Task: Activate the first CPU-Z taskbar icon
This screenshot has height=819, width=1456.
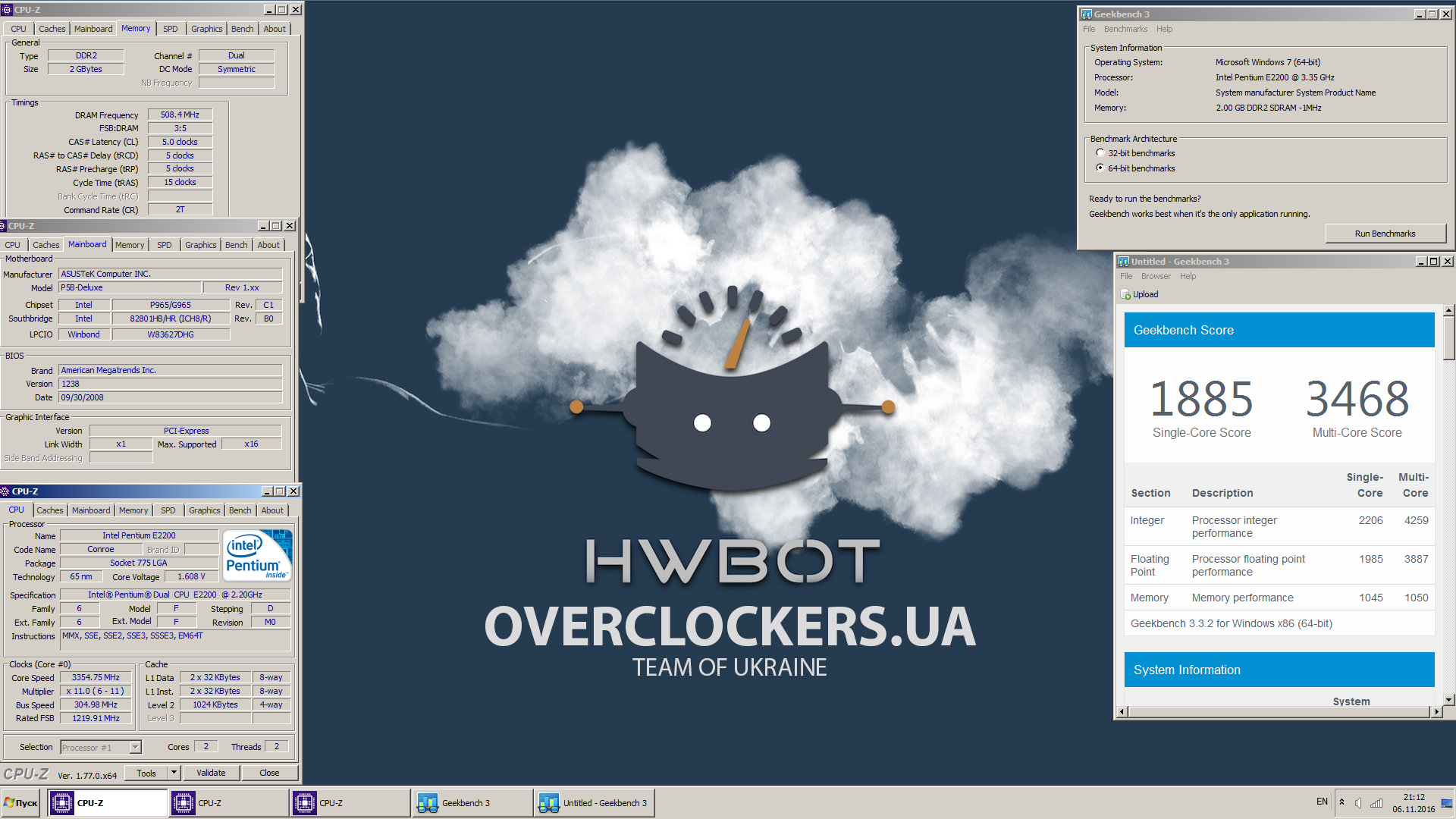Action: tap(62, 802)
